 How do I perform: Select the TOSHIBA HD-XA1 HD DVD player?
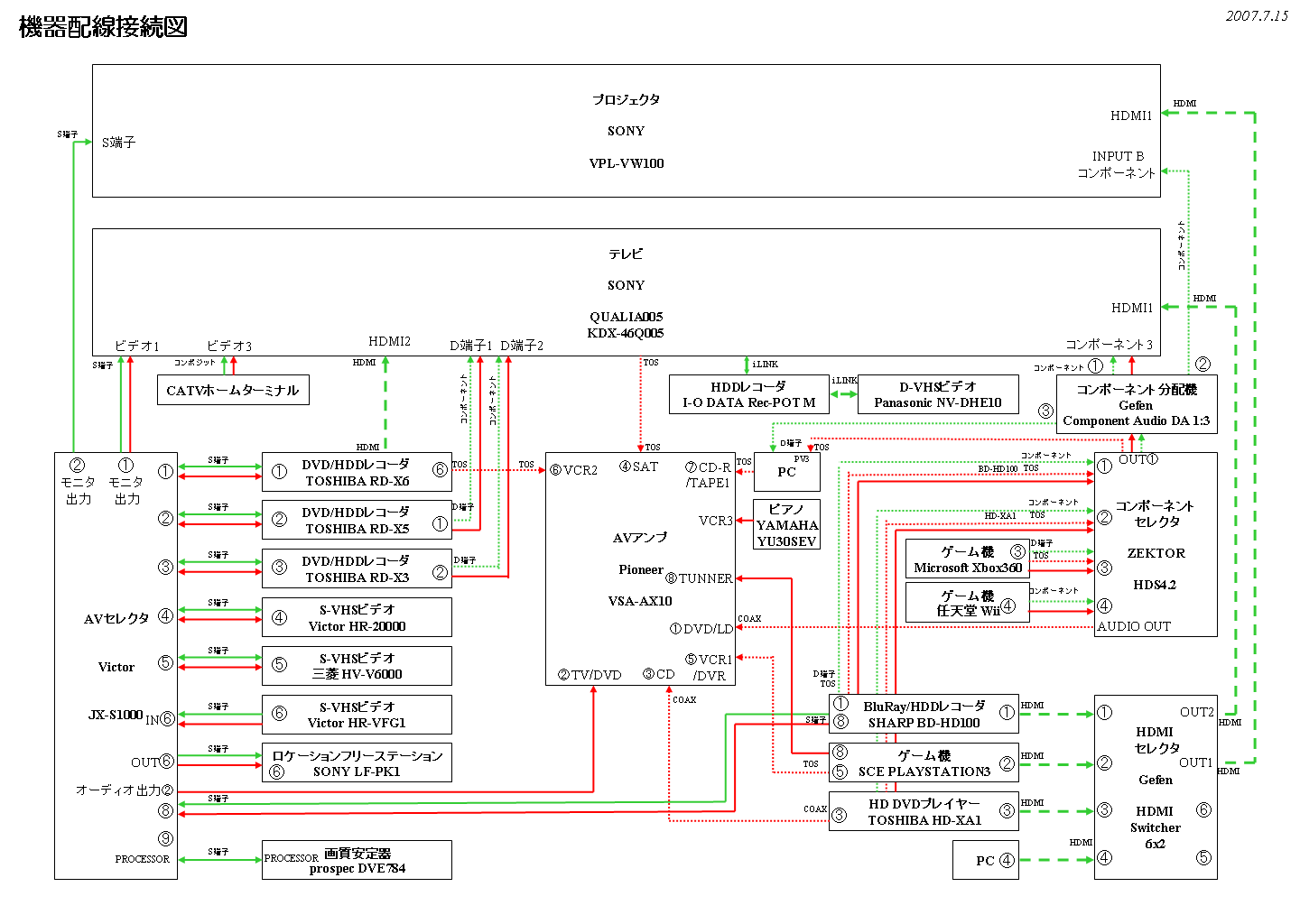pyautogui.click(x=923, y=811)
